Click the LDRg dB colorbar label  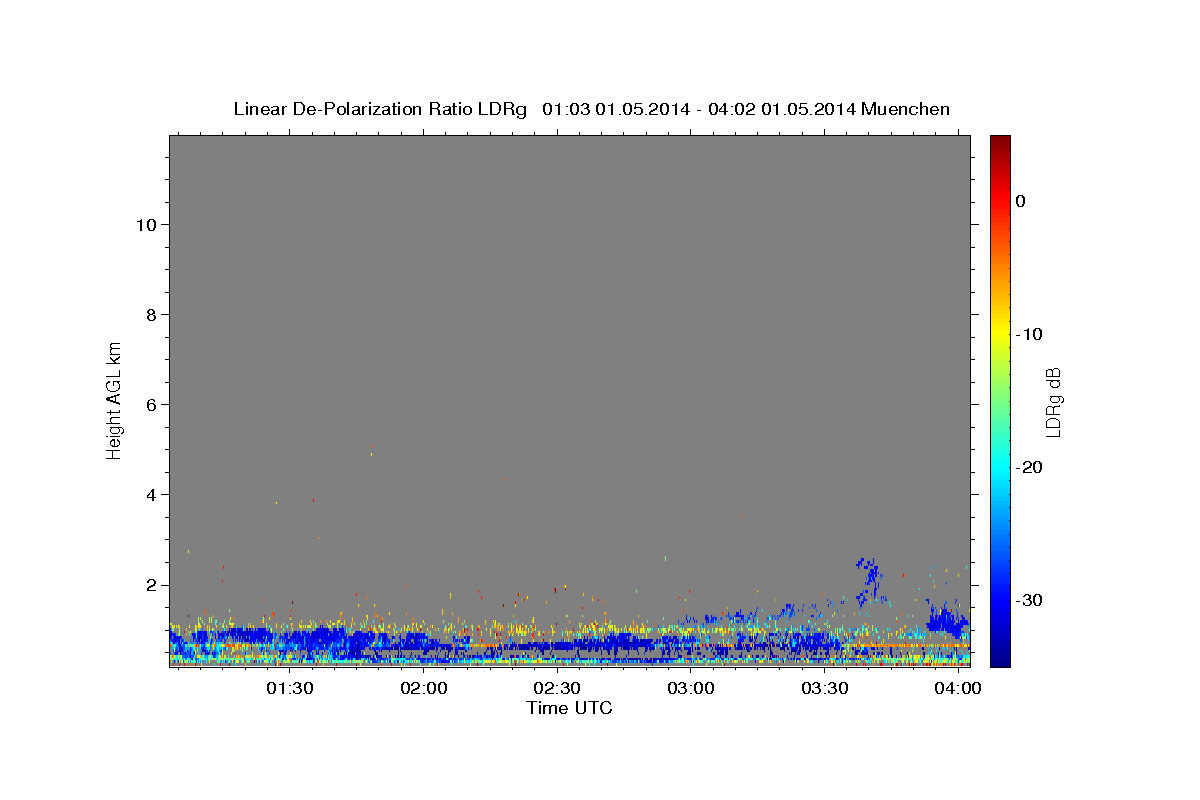point(1052,401)
